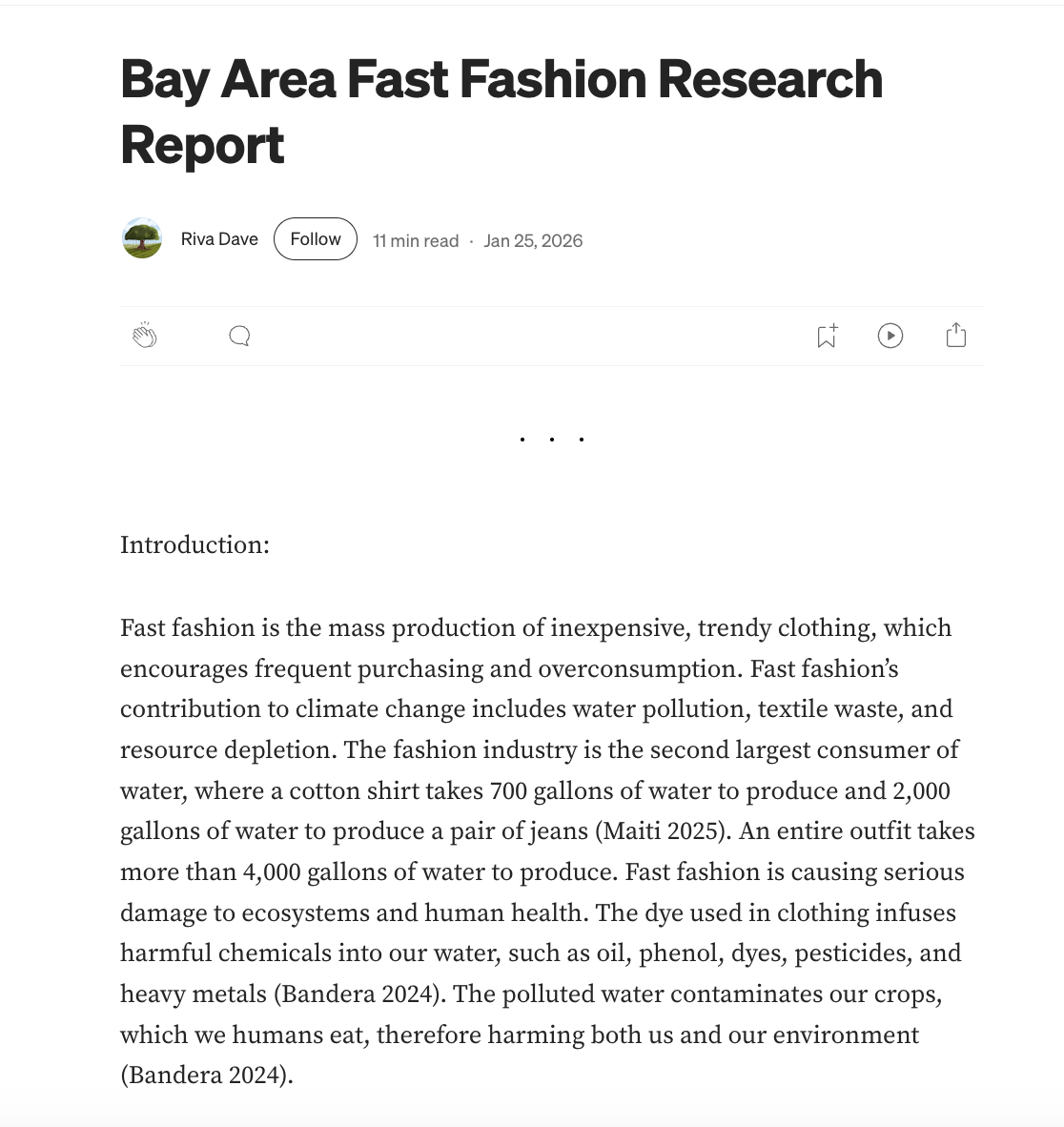This screenshot has width=1064, height=1127.
Task: Open the responses comment bubble
Action: tap(239, 336)
